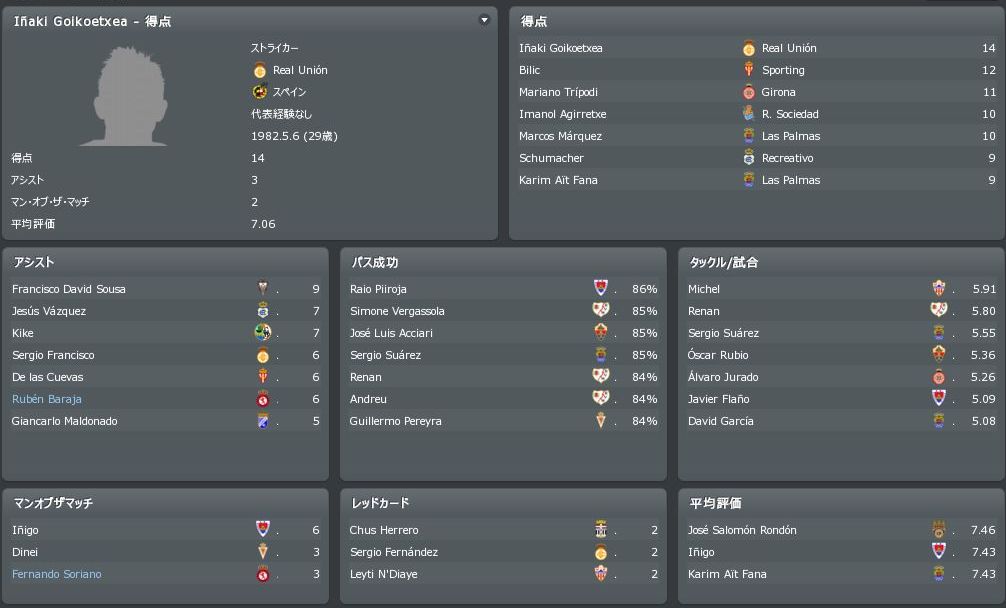Select Iñigo in man of the match list
The image size is (1006, 608).
[25, 530]
